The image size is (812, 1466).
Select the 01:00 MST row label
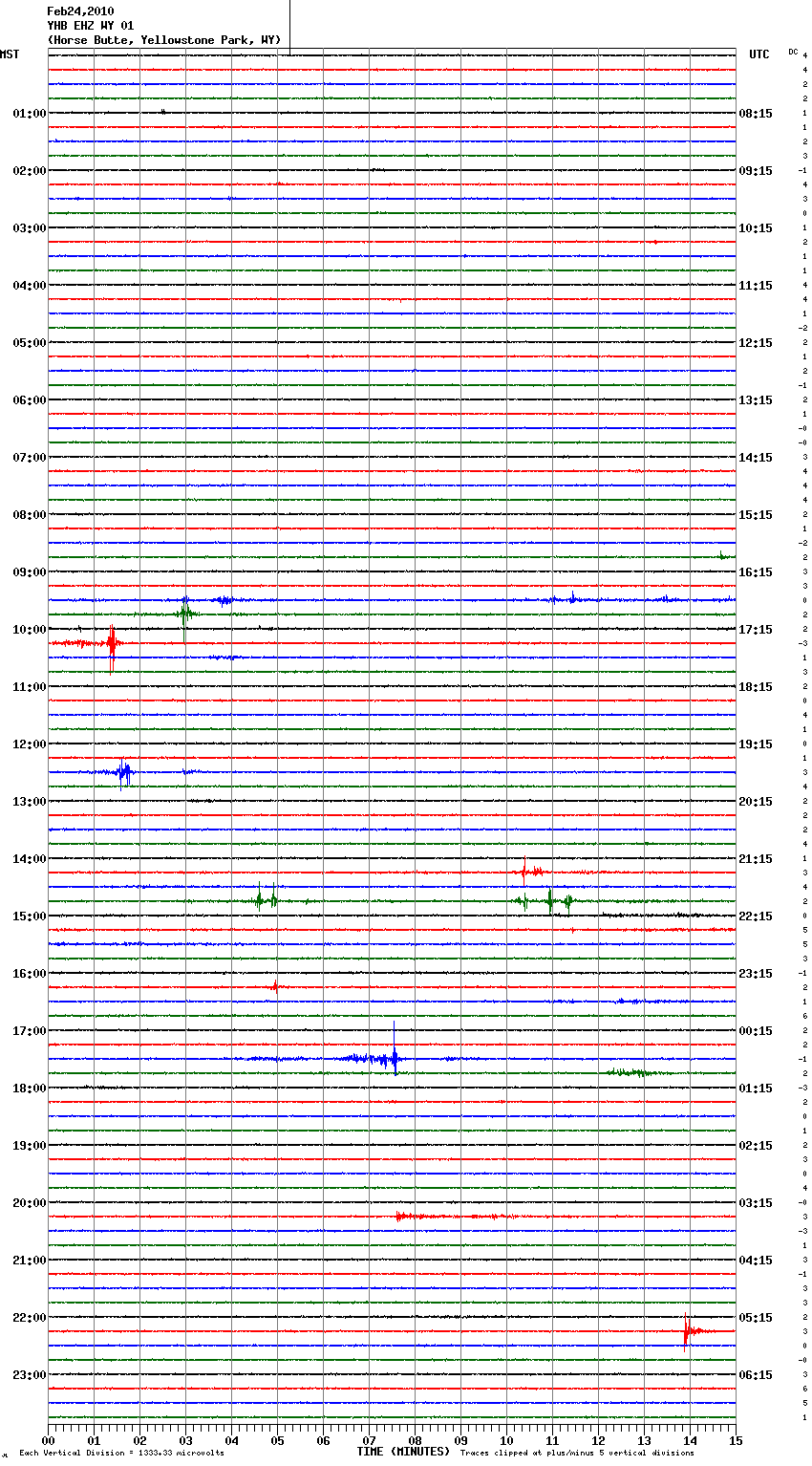click(x=30, y=114)
